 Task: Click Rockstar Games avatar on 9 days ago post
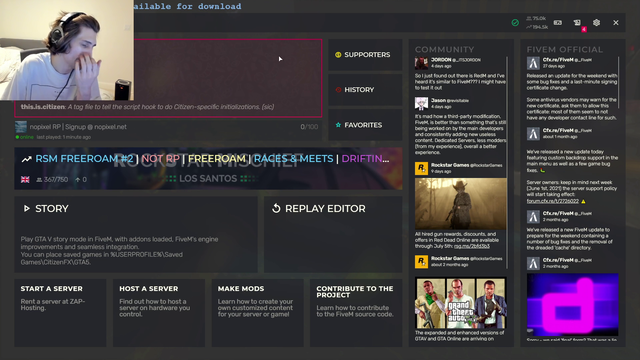tap(421, 168)
